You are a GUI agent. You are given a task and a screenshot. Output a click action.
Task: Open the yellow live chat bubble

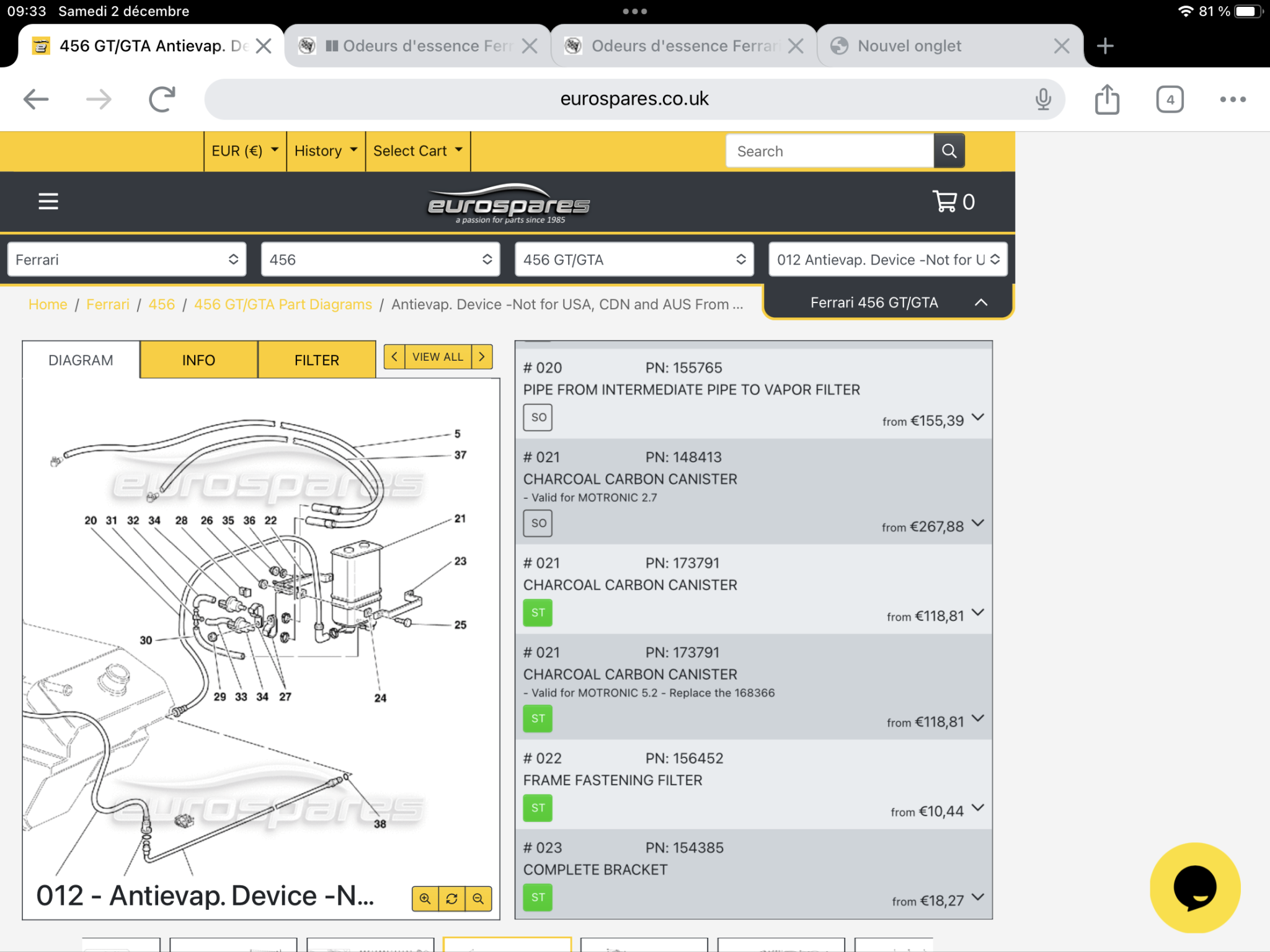click(x=1195, y=887)
